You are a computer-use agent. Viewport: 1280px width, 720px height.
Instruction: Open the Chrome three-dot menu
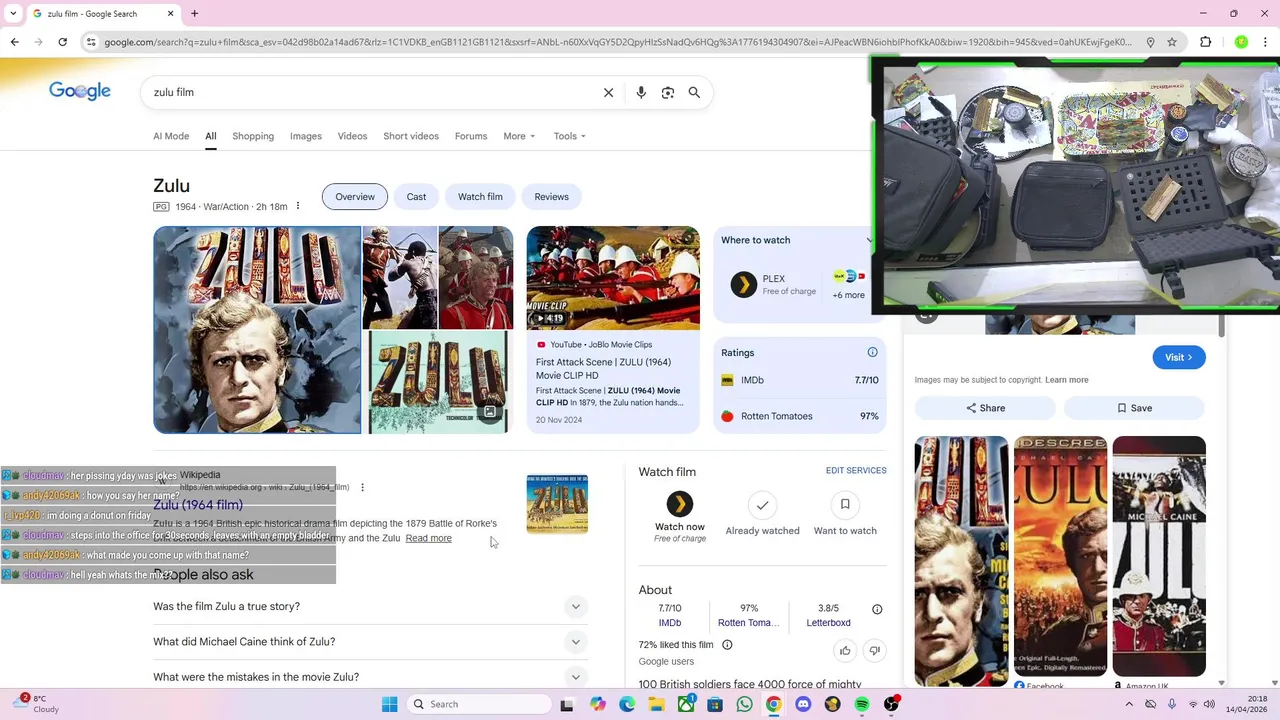(x=1266, y=42)
